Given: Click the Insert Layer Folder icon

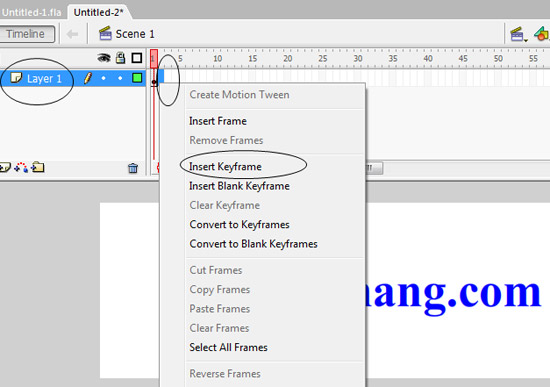Looking at the screenshot, I should tap(38, 167).
